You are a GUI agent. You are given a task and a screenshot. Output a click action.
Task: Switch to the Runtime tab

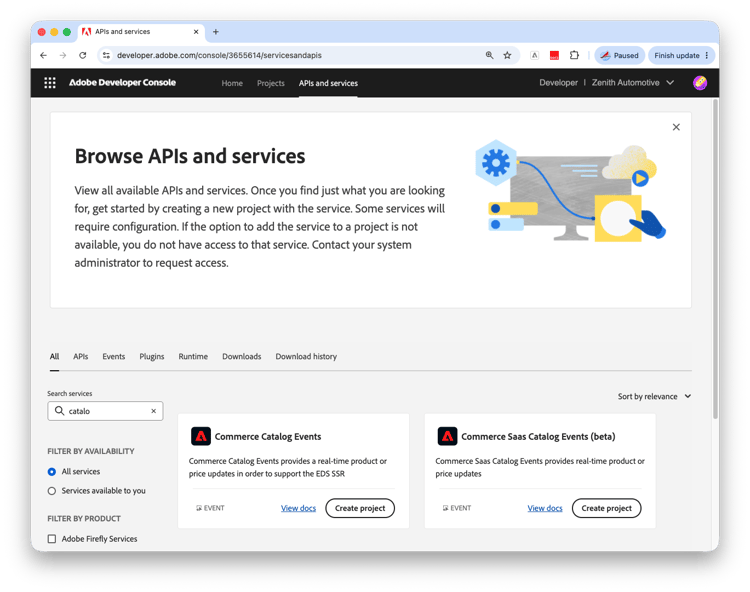pyautogui.click(x=193, y=357)
